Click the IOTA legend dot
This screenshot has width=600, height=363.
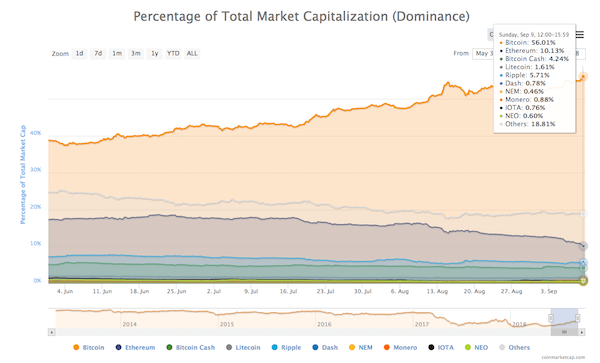[431, 347]
